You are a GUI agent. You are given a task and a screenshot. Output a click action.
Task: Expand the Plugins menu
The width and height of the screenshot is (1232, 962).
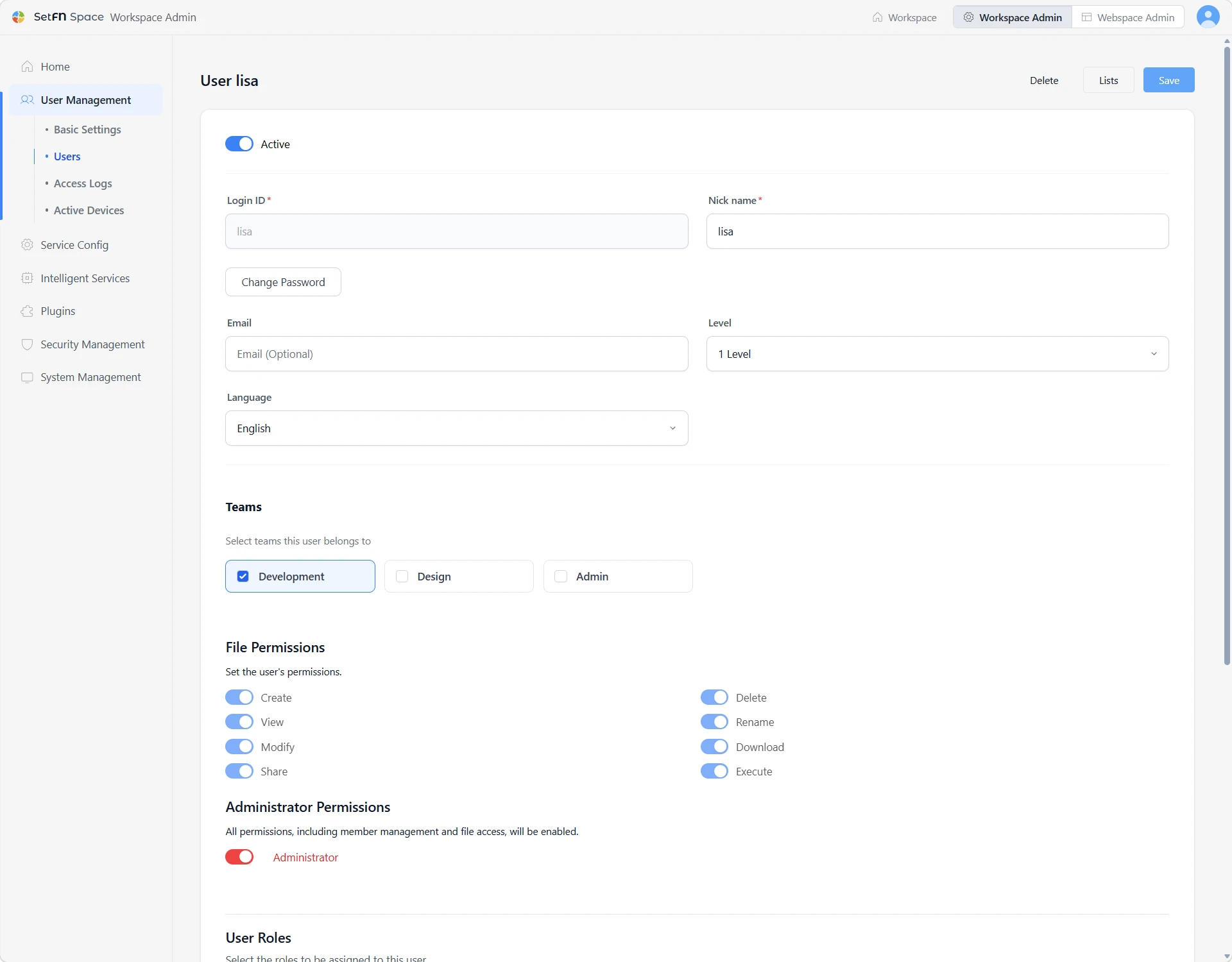pyautogui.click(x=86, y=311)
